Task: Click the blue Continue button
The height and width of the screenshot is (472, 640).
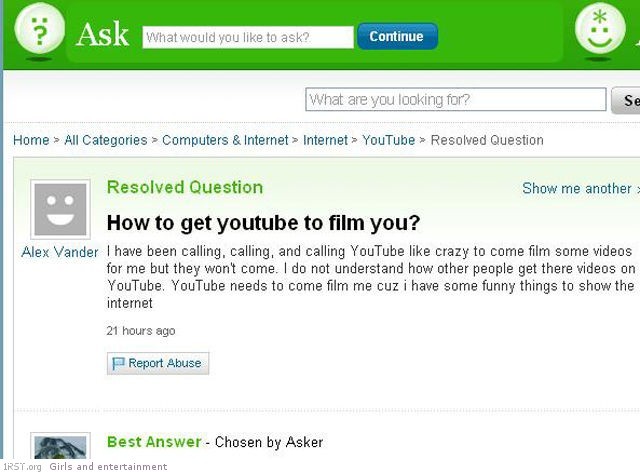Action: coord(398,36)
